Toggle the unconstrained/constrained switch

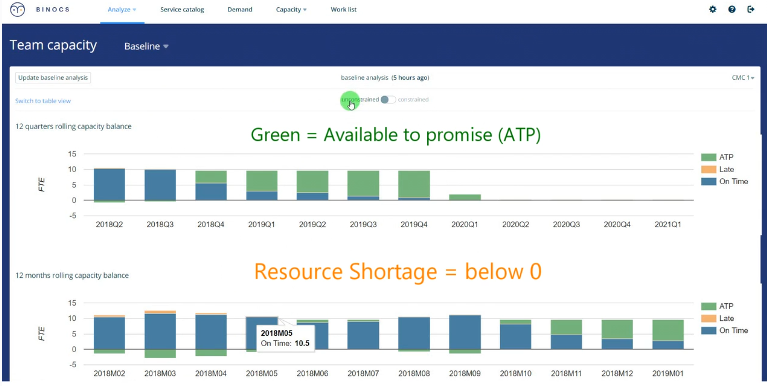388,100
